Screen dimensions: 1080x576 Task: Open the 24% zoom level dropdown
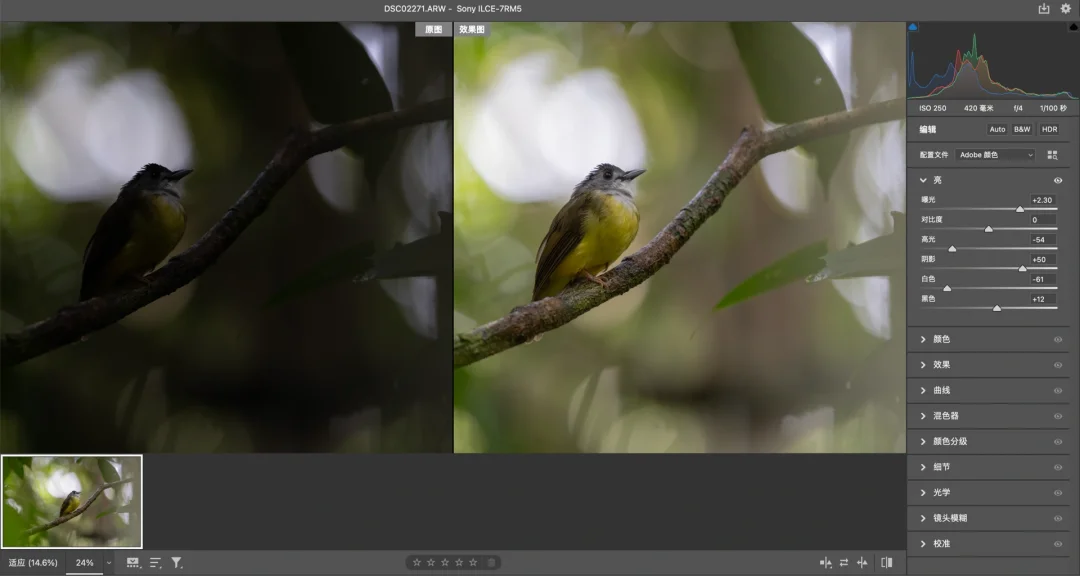pos(108,563)
